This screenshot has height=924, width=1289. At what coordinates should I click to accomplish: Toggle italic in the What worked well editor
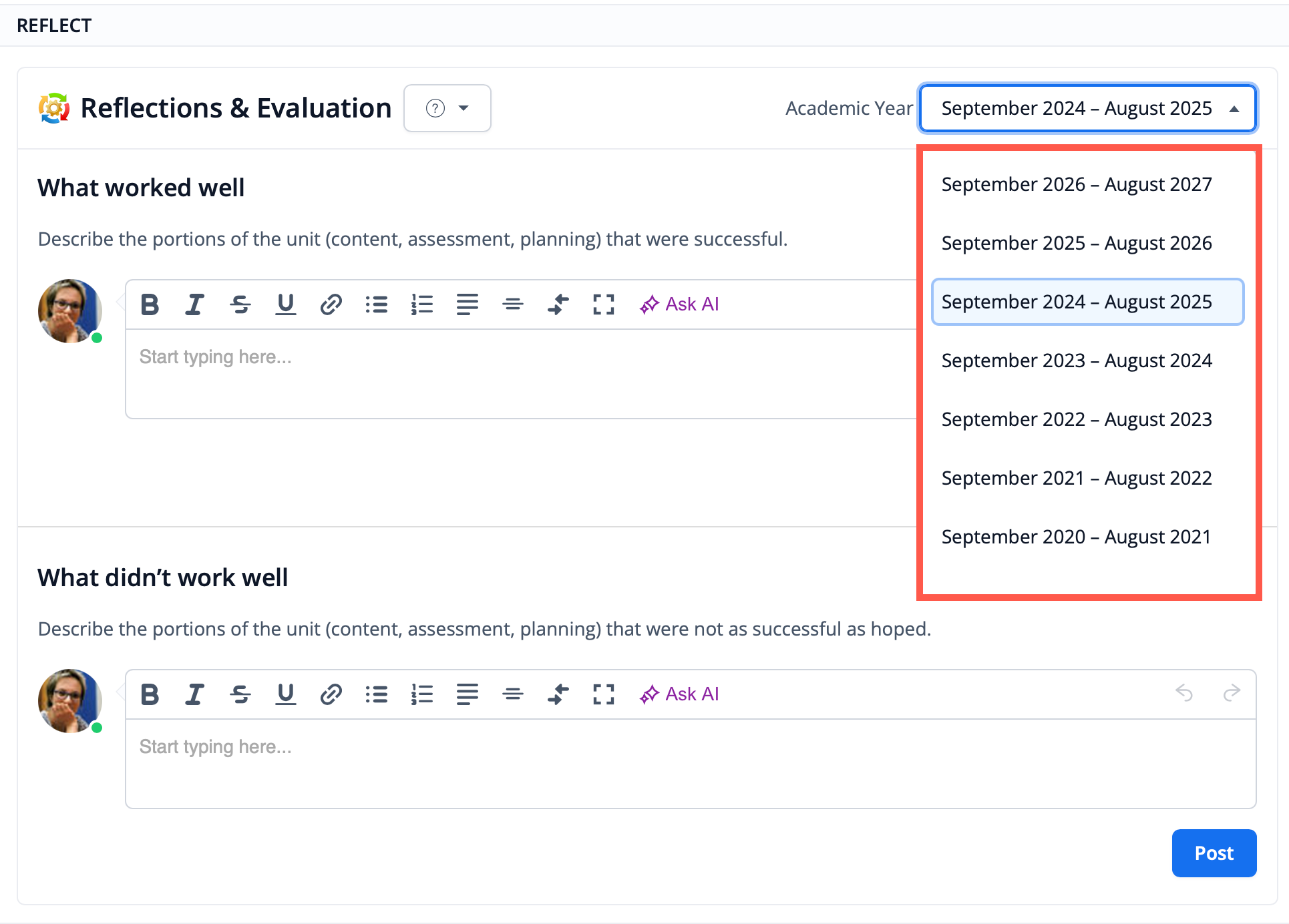click(194, 304)
